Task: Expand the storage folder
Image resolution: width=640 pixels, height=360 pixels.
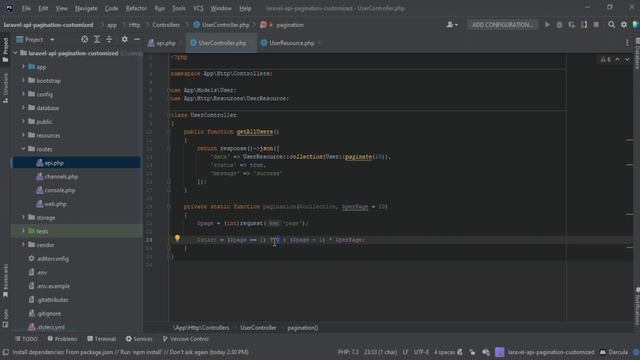Action: pos(23,218)
